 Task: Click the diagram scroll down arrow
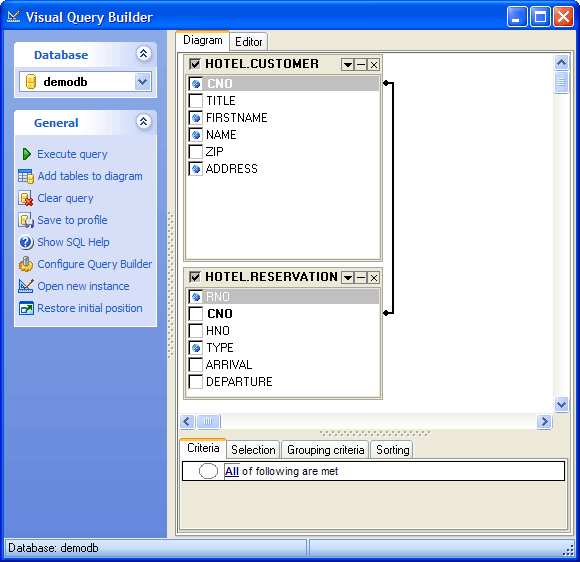(562, 404)
